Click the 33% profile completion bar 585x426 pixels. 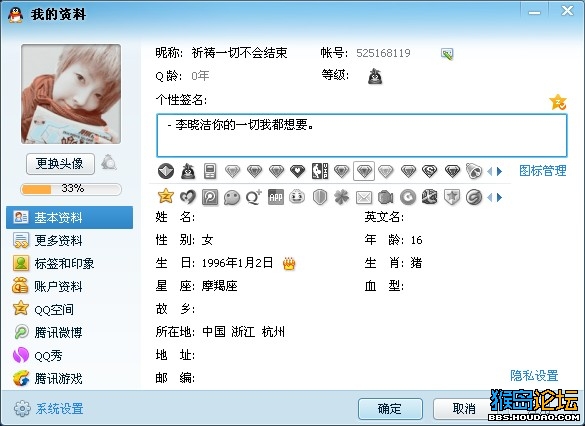pyautogui.click(x=71, y=189)
